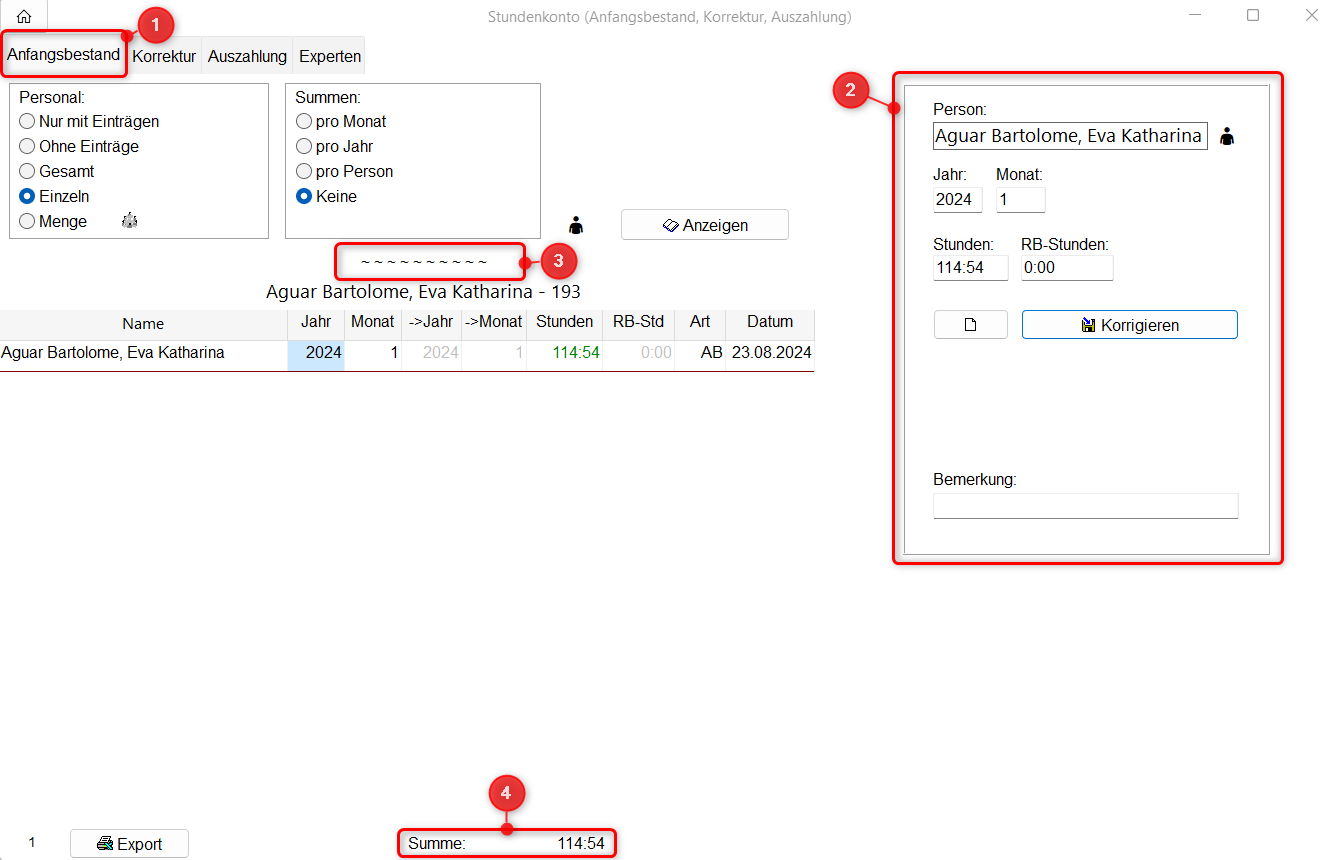Select 'pro Monat' sums option

click(304, 121)
